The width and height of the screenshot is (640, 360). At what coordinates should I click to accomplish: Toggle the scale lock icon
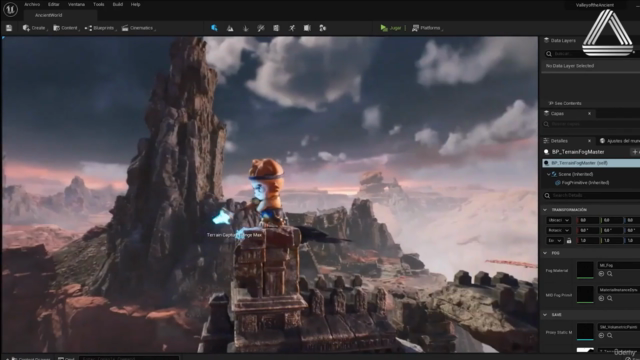tap(569, 241)
